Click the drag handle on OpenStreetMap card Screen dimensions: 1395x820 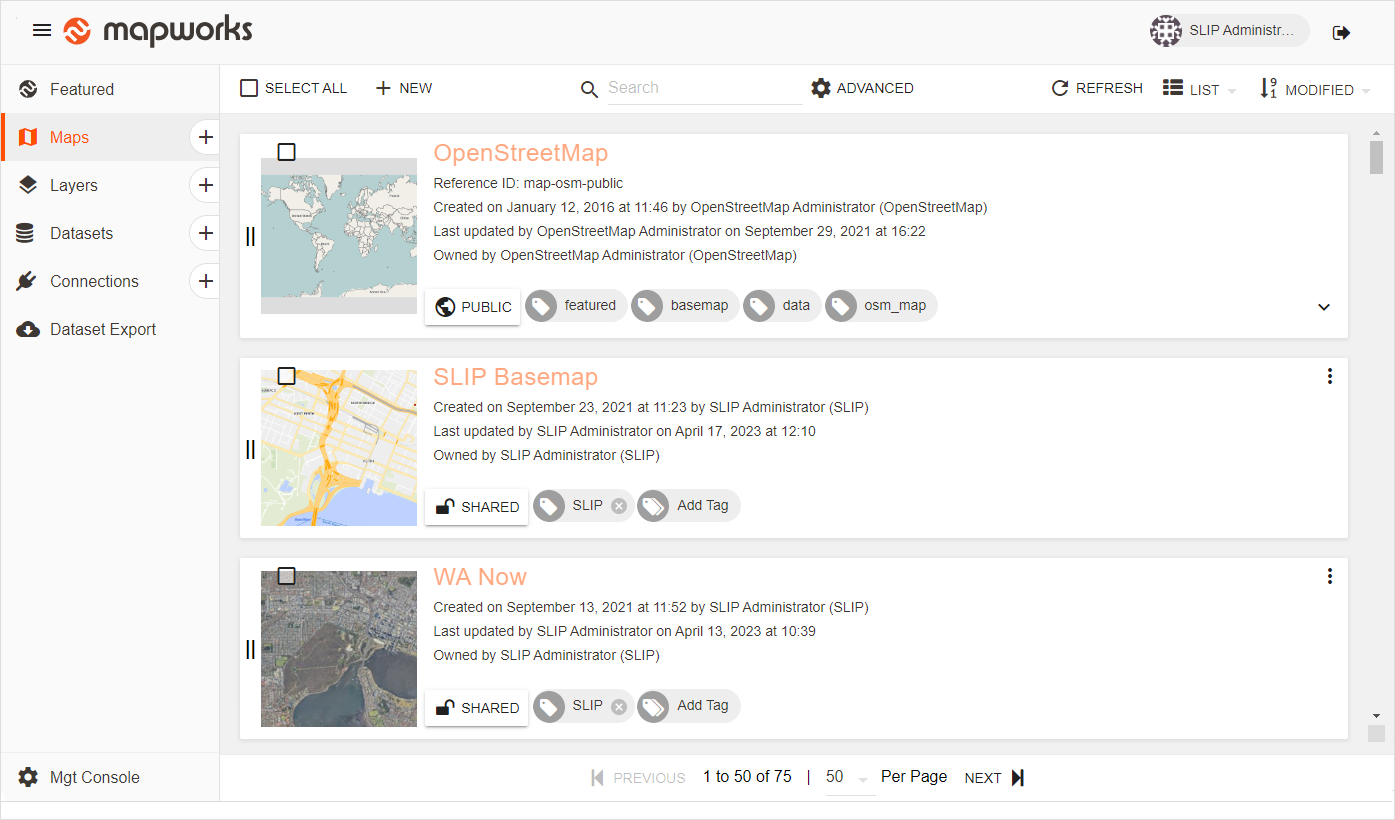[x=250, y=236]
